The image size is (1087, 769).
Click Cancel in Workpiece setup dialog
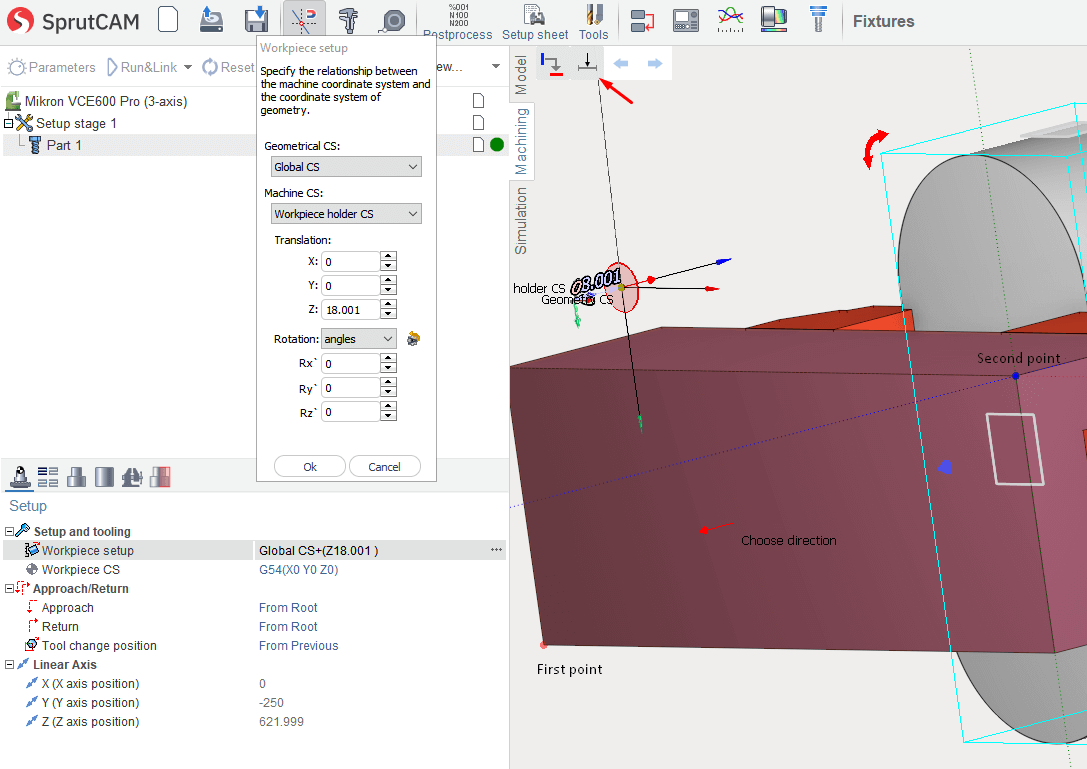point(384,467)
